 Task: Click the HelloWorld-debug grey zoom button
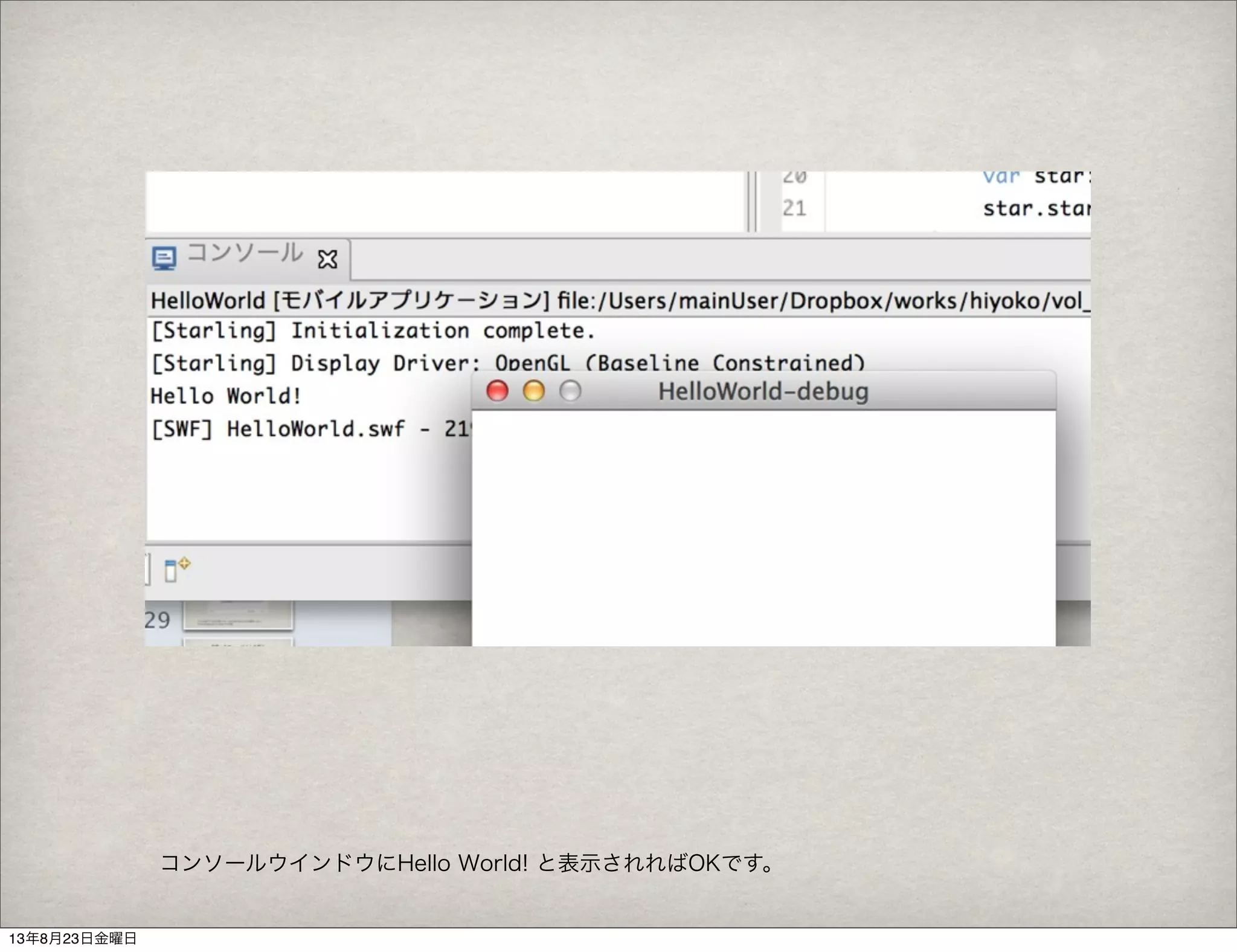pos(570,391)
